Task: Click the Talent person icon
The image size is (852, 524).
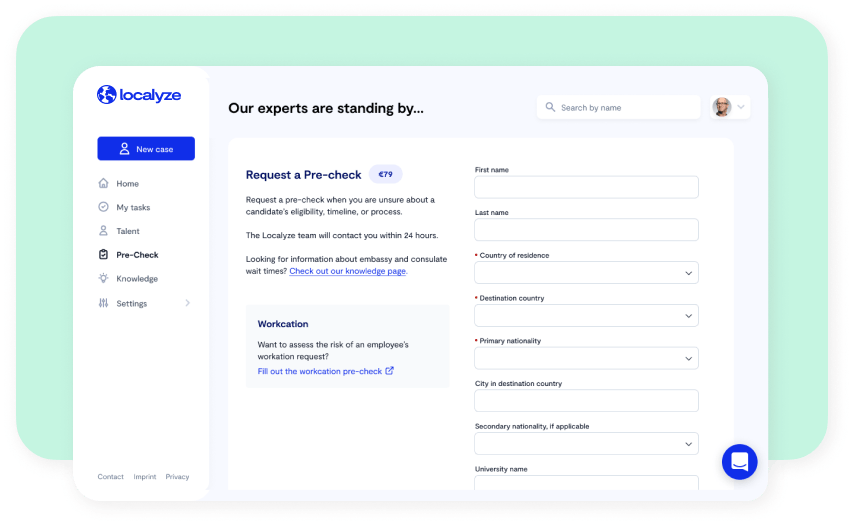Action: click(103, 231)
